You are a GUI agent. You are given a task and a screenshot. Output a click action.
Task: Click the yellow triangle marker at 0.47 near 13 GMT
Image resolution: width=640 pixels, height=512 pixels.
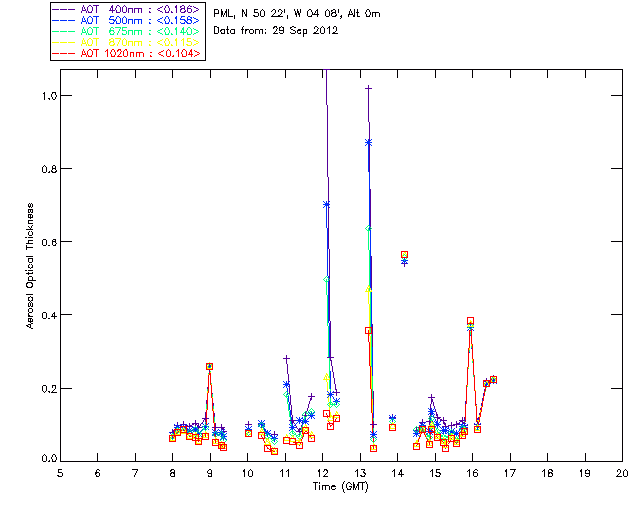pyautogui.click(x=368, y=289)
